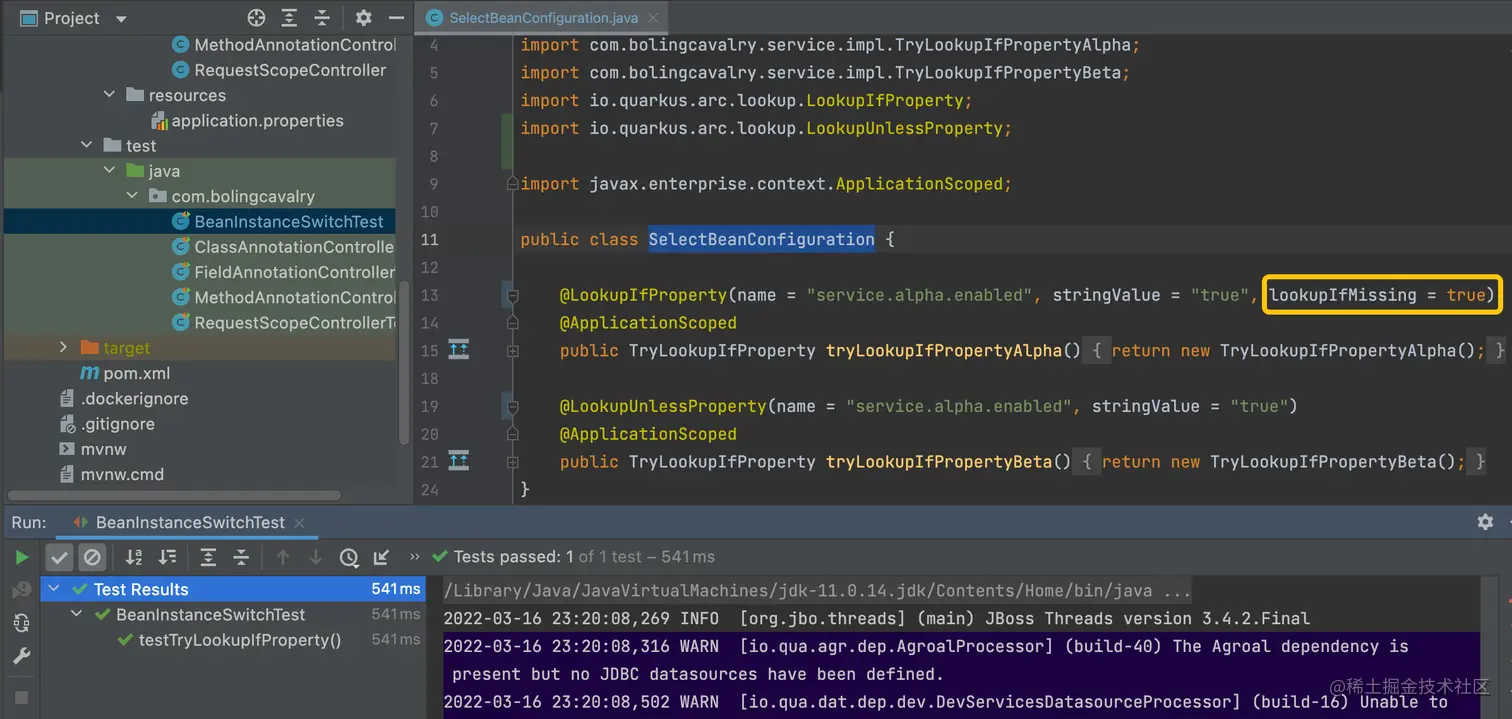Click the bean gutter icon on line 15
Image resolution: width=1512 pixels, height=719 pixels.
459,350
